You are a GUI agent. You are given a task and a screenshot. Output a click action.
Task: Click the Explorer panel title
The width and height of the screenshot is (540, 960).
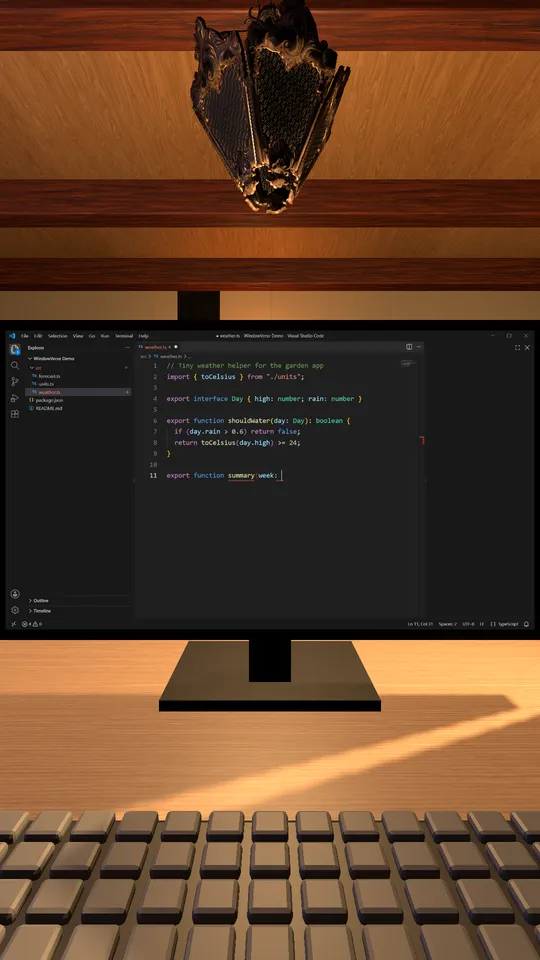pyautogui.click(x=36, y=348)
